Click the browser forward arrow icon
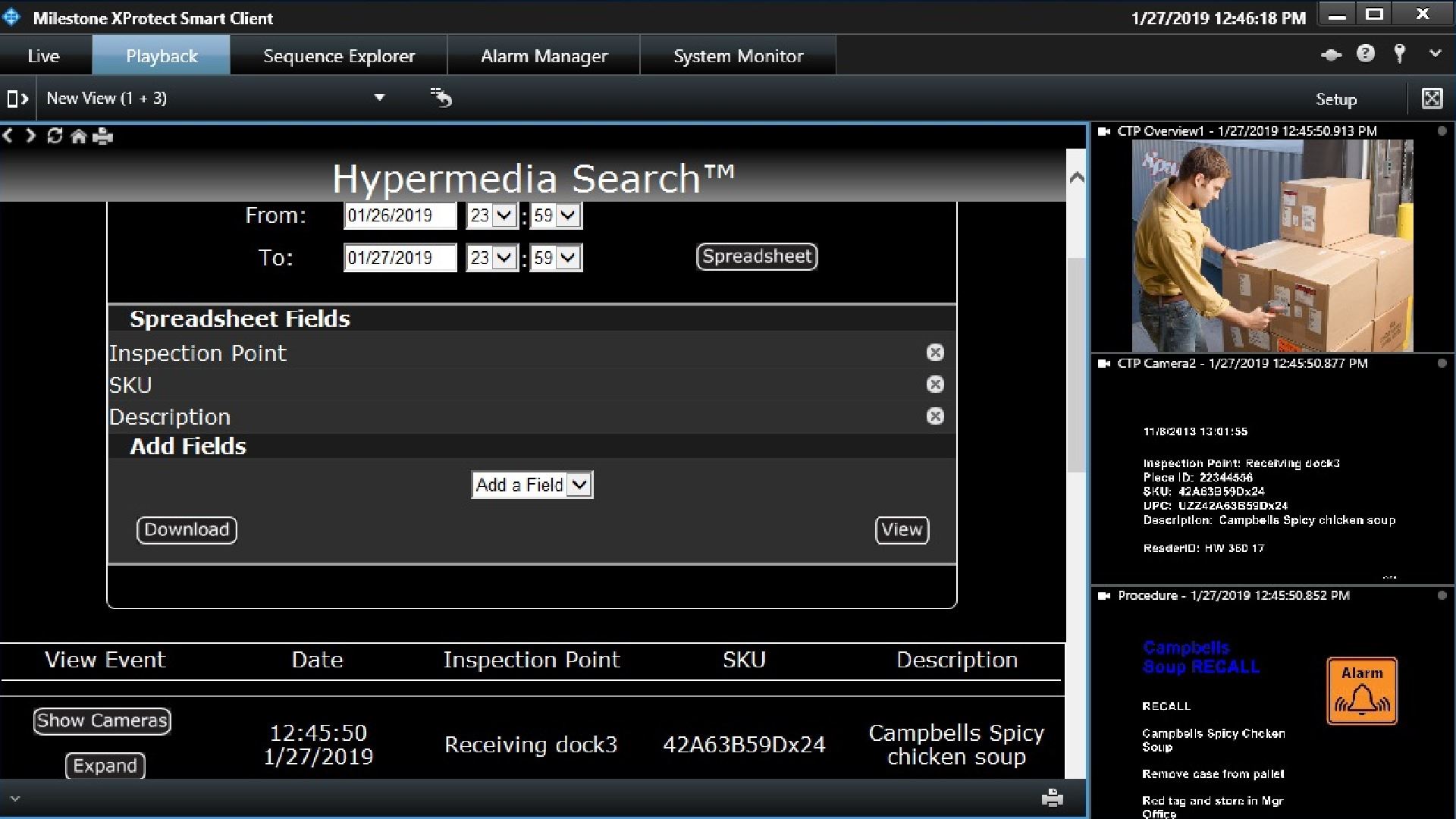Image resolution: width=1456 pixels, height=819 pixels. [x=30, y=136]
